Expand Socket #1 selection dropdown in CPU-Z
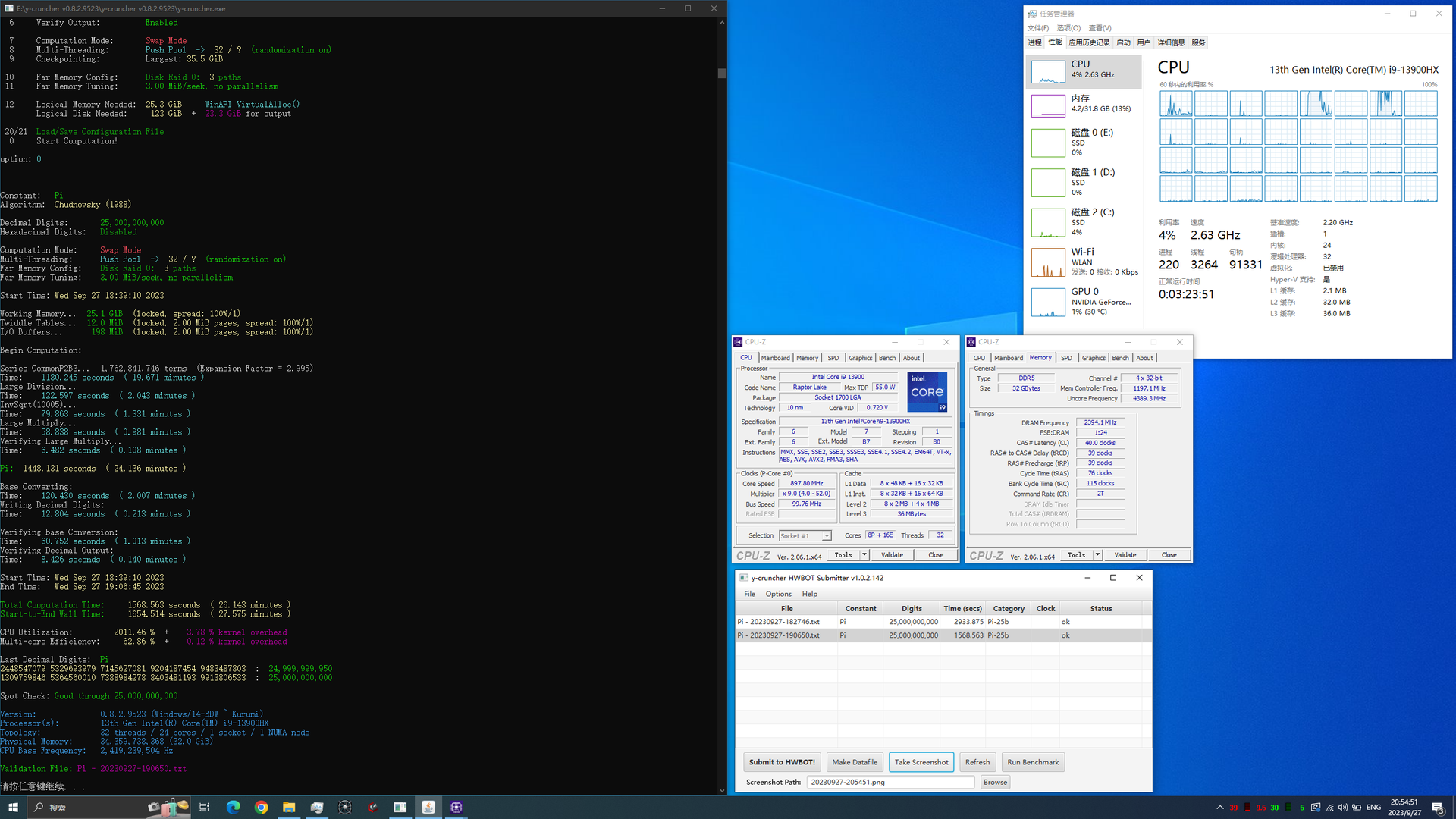The image size is (1456, 819). point(827,536)
